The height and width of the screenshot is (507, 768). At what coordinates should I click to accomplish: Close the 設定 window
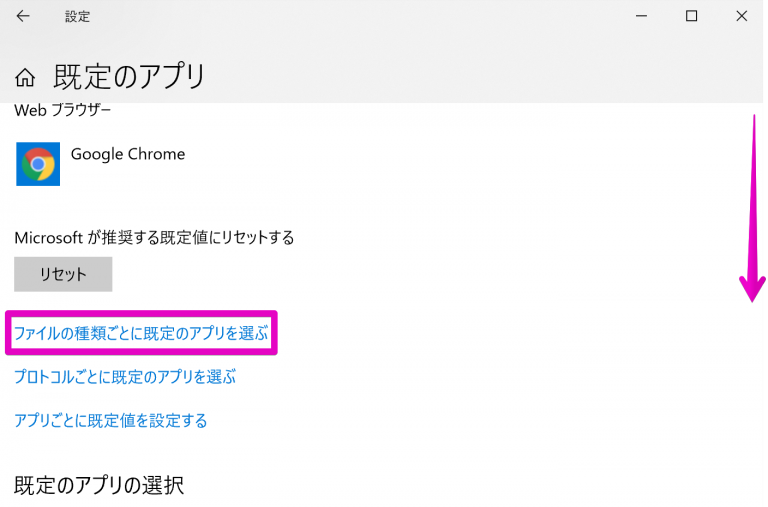pyautogui.click(x=742, y=16)
